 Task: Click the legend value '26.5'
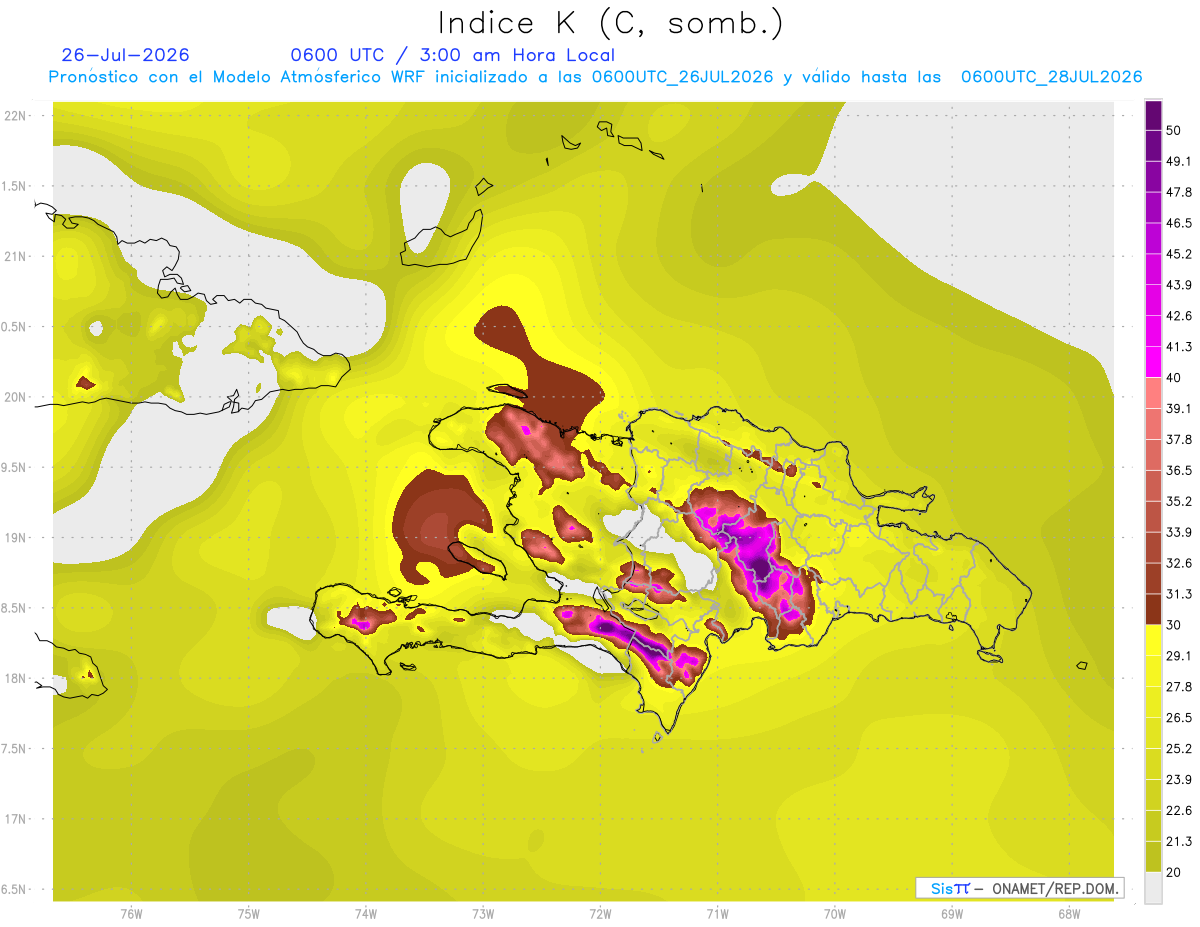click(x=1179, y=717)
